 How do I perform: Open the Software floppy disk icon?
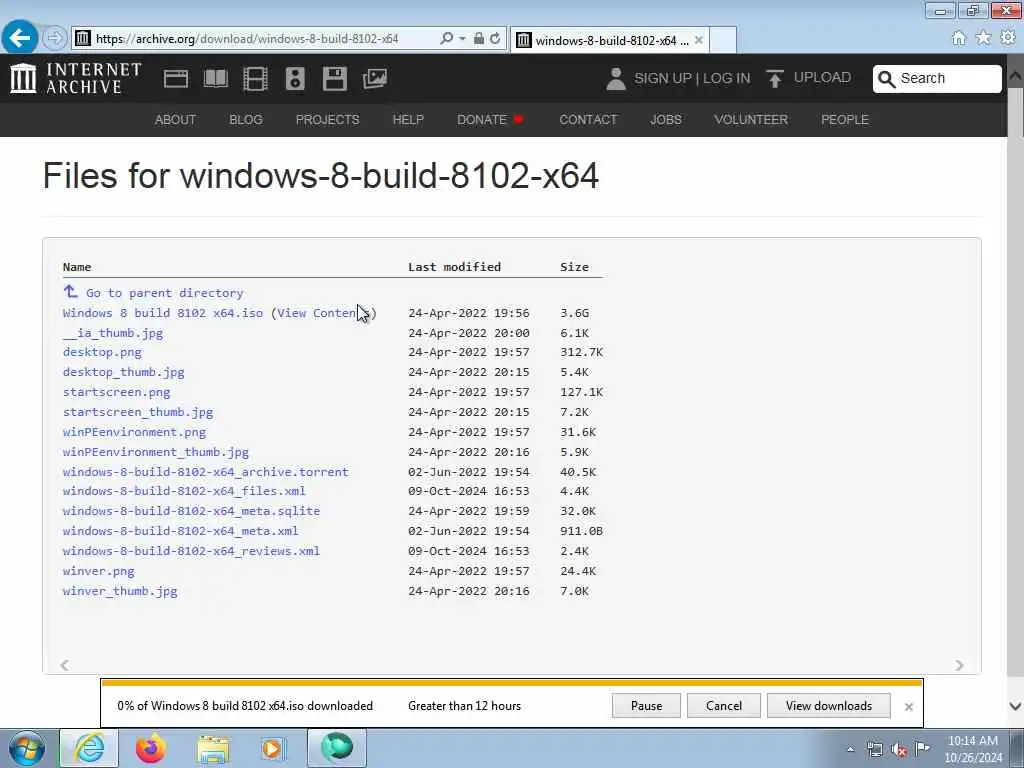click(334, 79)
